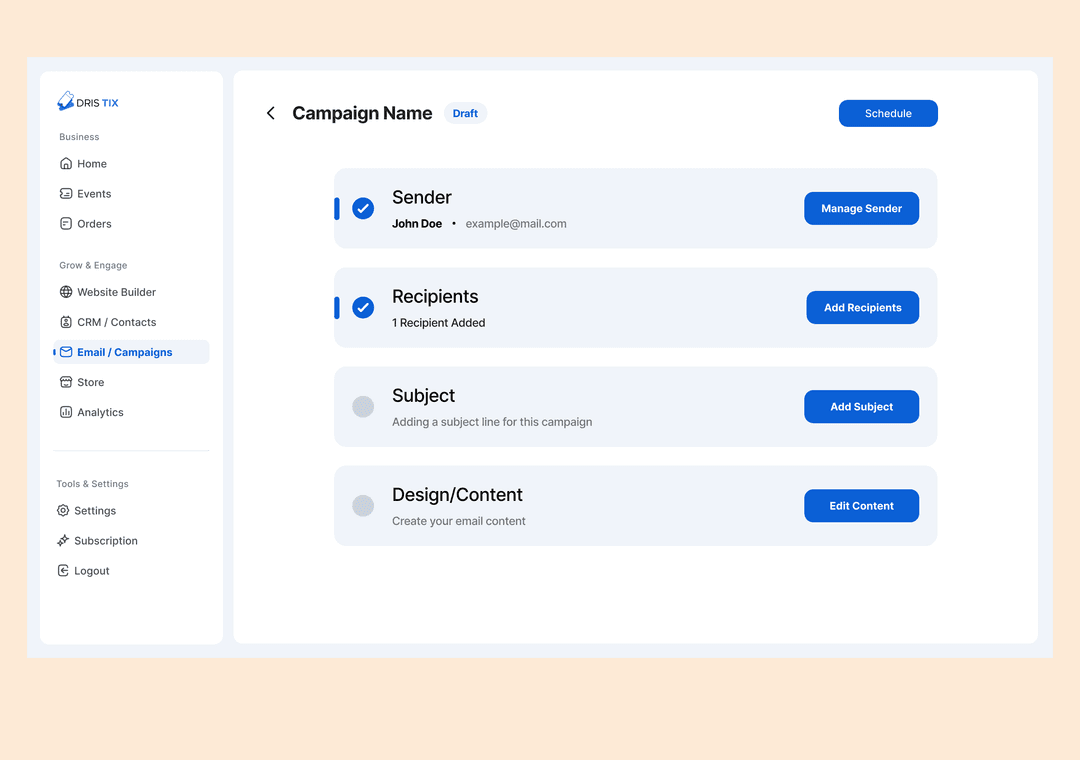
Task: Open the Home menu item
Action: tap(131, 163)
